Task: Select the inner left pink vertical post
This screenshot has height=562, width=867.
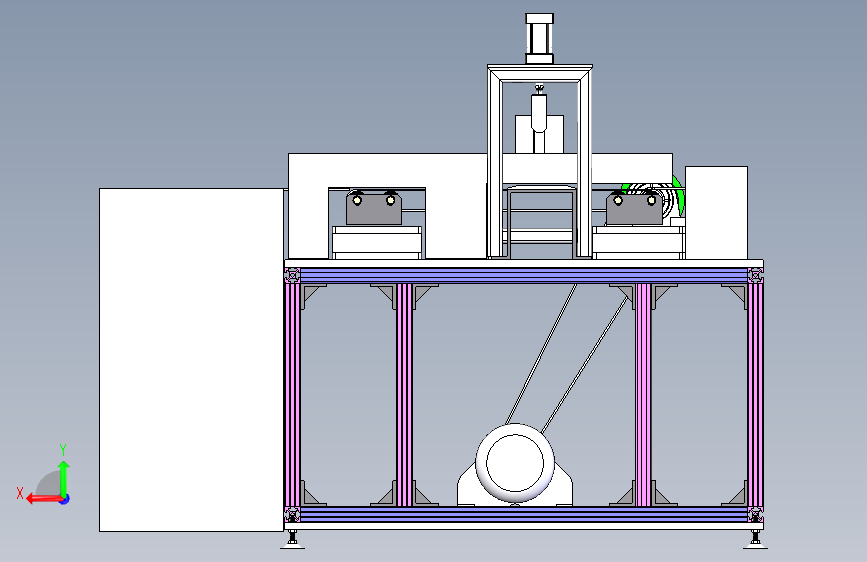Action: pos(405,395)
